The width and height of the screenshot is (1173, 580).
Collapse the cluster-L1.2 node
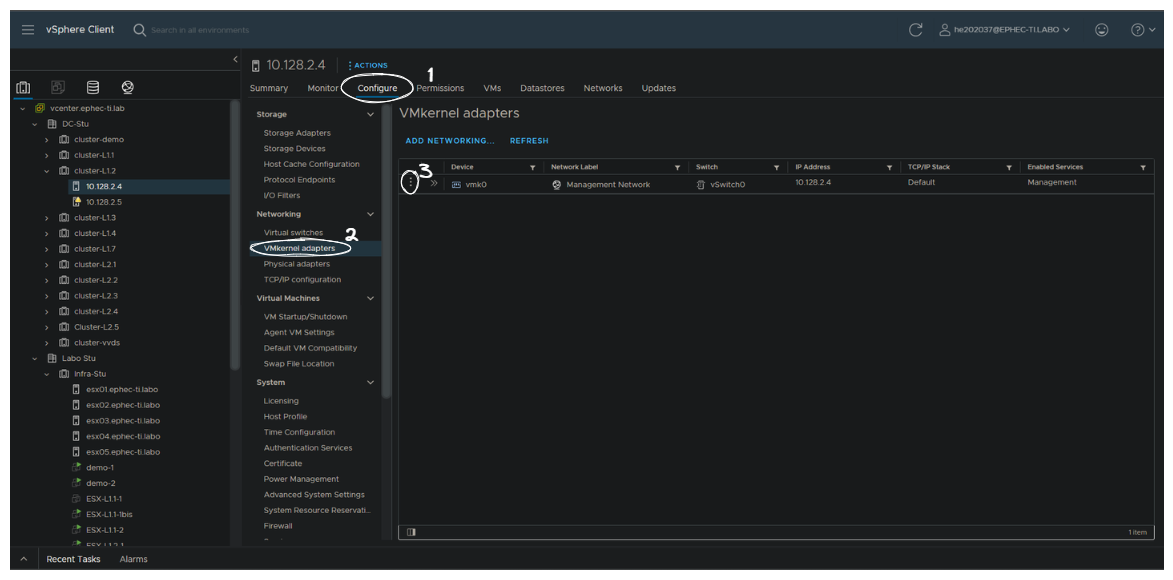[46, 171]
